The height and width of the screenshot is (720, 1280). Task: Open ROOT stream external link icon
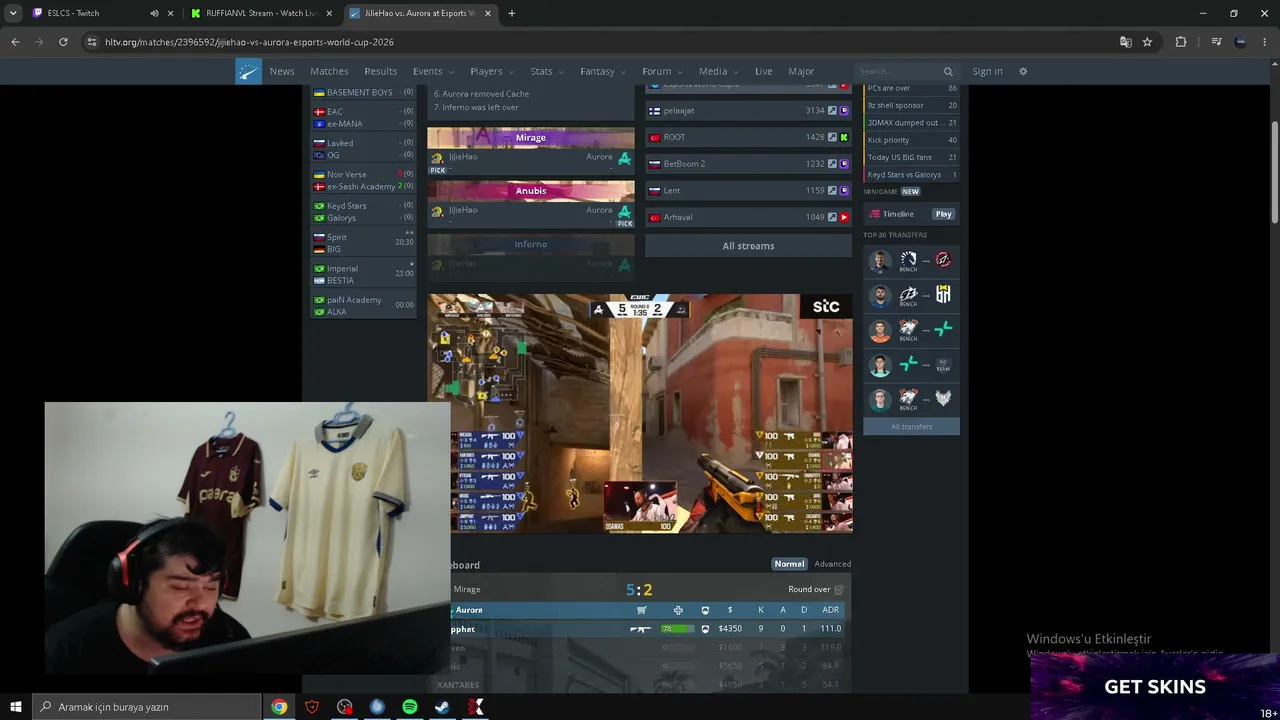[x=832, y=137]
